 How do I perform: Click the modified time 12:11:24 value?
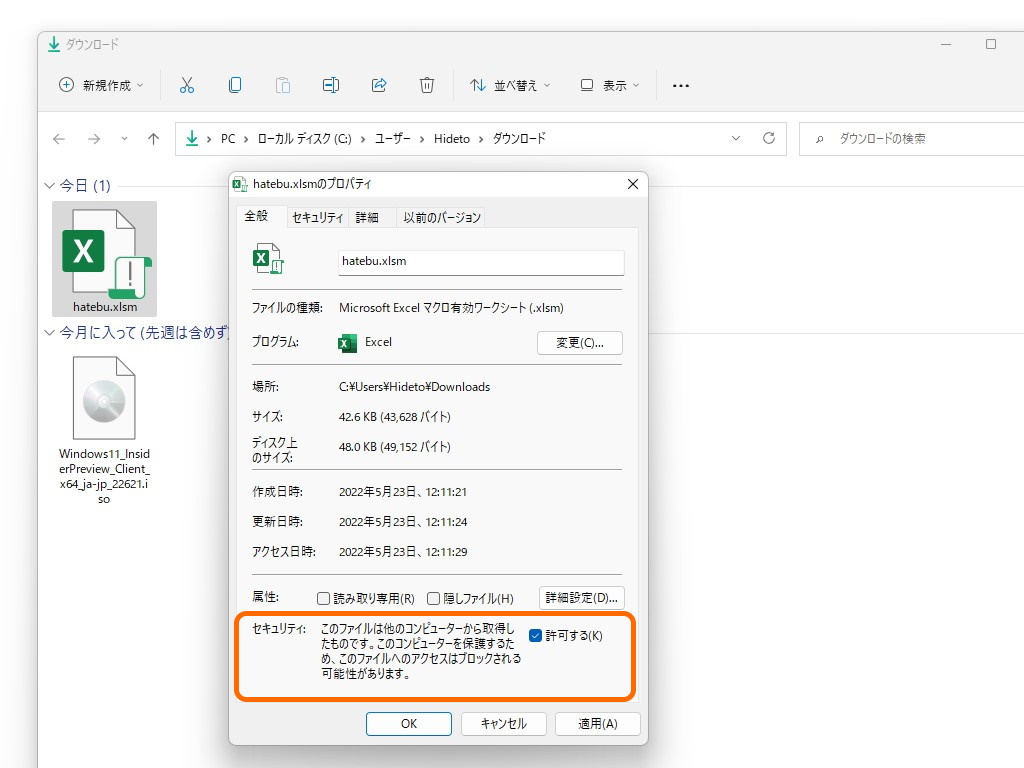tap(403, 522)
